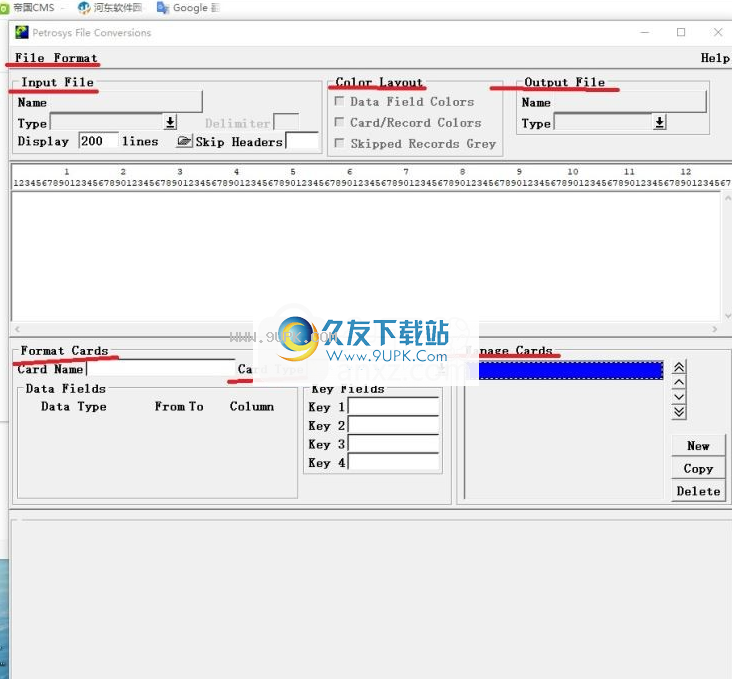Click the Copy card button
Image resolution: width=732 pixels, height=679 pixels.
click(x=698, y=468)
